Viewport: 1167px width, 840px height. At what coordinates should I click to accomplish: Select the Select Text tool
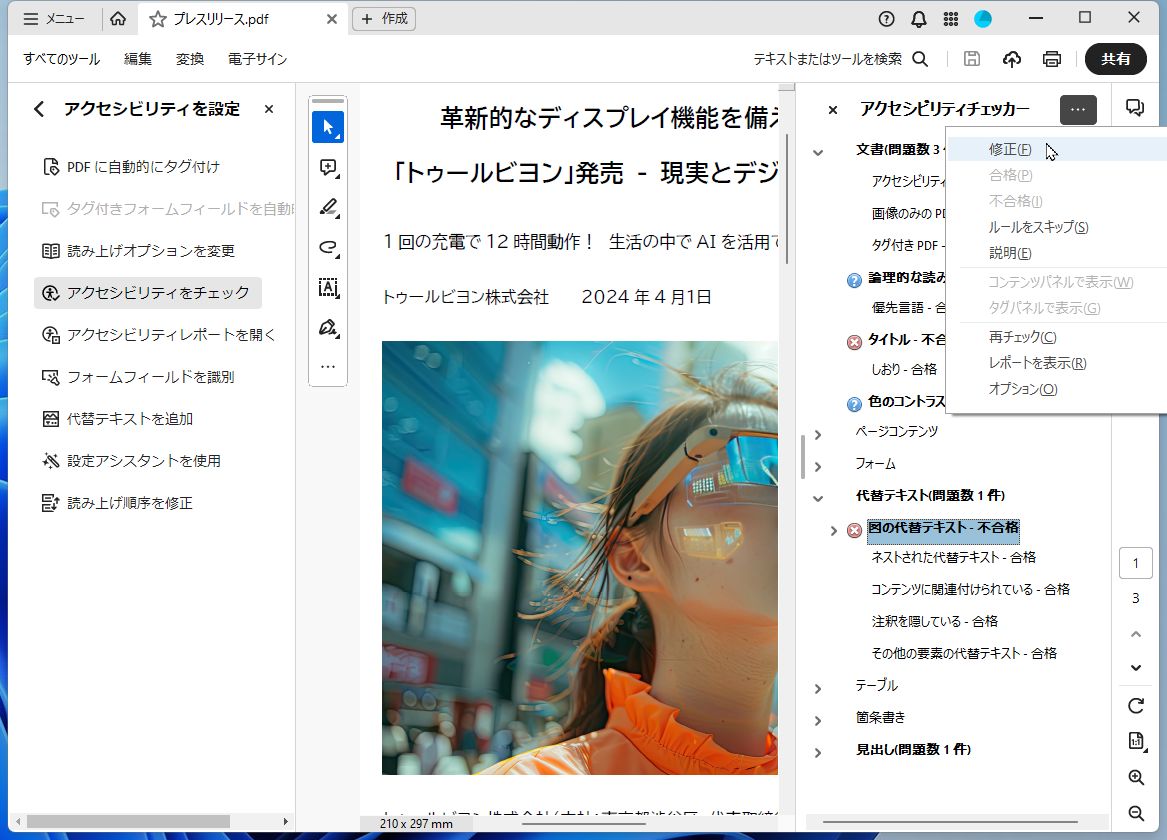pyautogui.click(x=327, y=287)
